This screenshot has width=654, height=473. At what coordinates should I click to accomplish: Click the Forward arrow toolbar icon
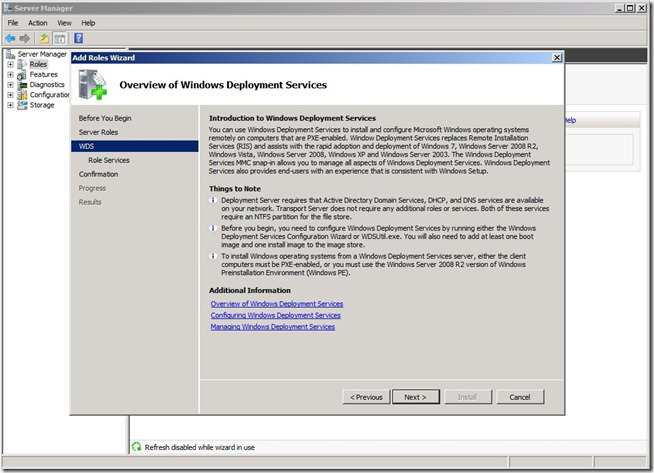pos(26,38)
